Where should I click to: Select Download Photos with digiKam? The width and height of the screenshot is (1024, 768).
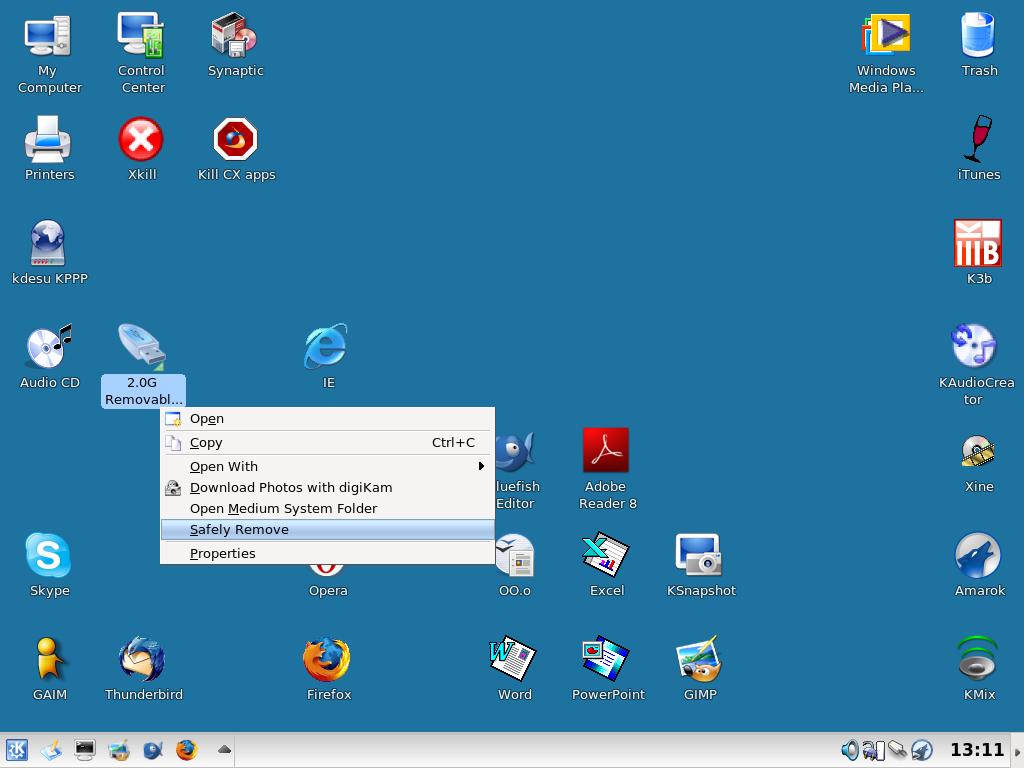click(327, 488)
